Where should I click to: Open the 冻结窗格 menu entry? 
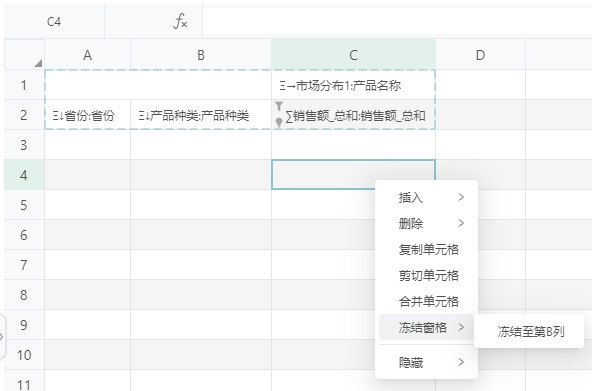tap(426, 327)
